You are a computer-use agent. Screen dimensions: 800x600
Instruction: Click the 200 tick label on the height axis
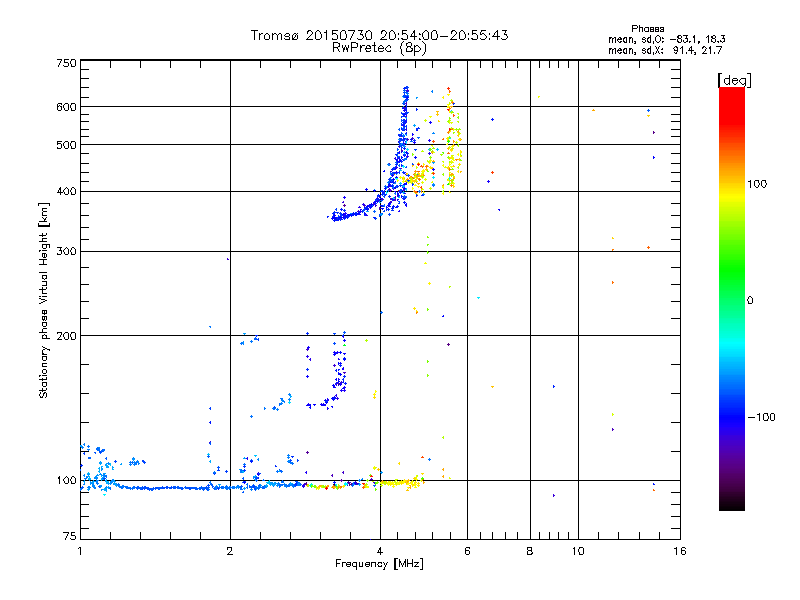(66, 336)
